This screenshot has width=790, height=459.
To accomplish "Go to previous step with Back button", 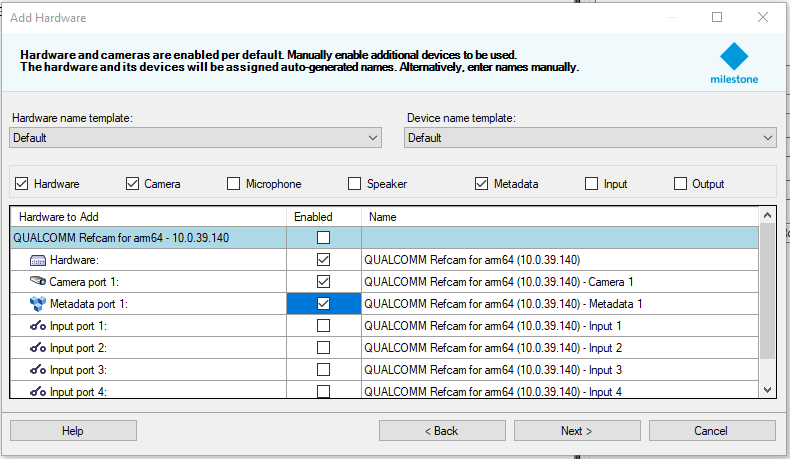I will [442, 431].
